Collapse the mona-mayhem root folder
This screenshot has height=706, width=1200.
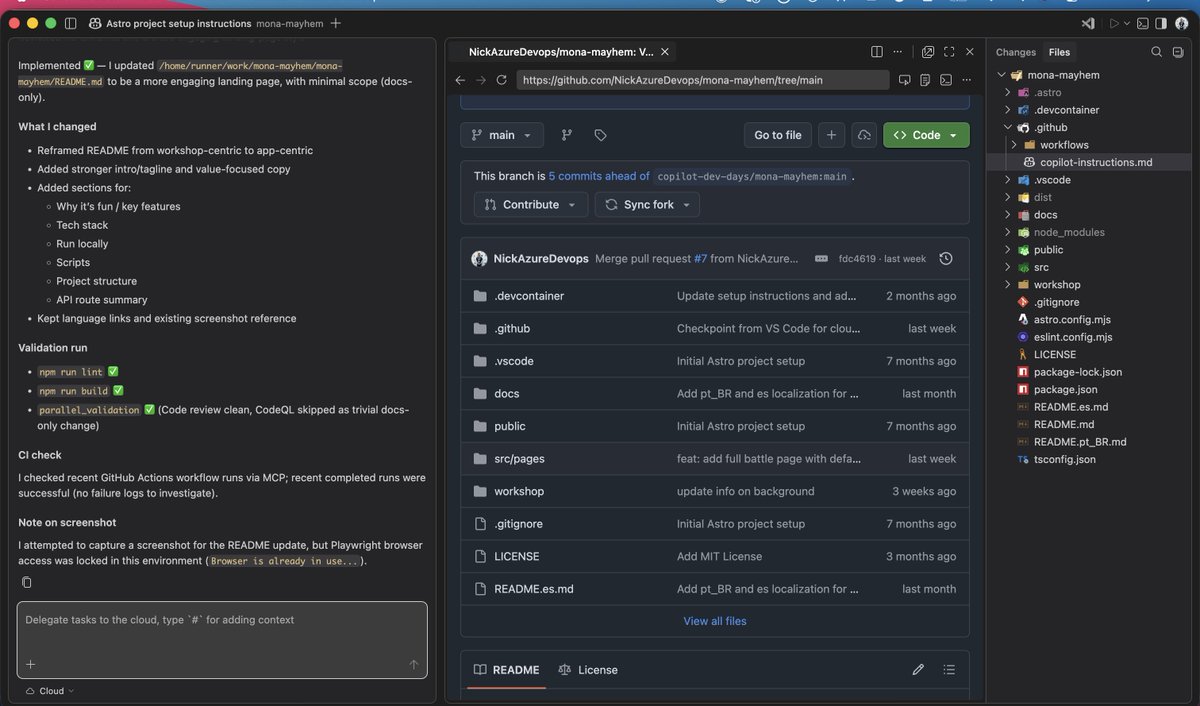click(x=1003, y=75)
